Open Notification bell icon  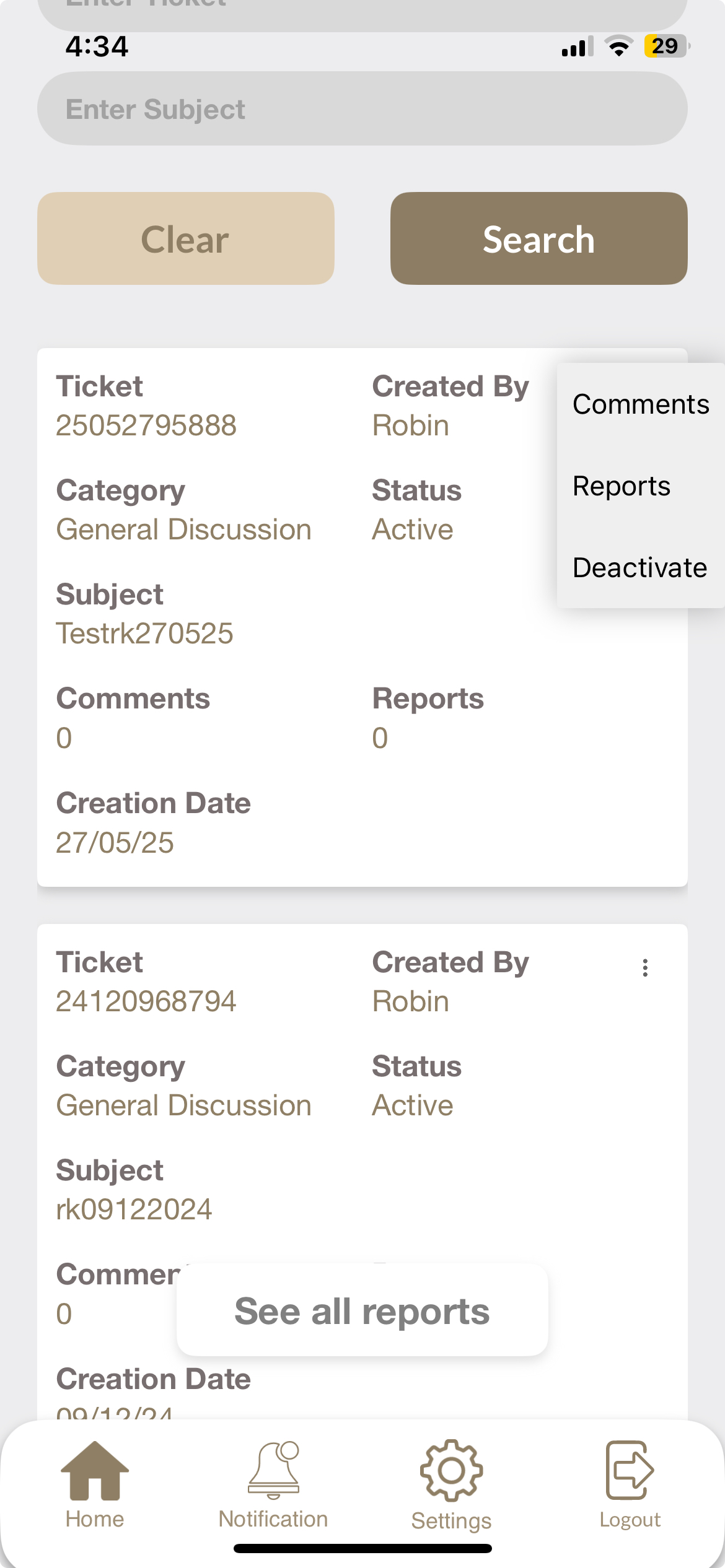(273, 1470)
